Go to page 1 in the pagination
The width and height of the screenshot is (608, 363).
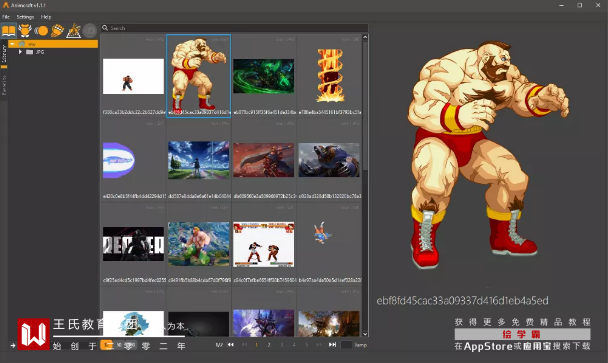[x=256, y=345]
